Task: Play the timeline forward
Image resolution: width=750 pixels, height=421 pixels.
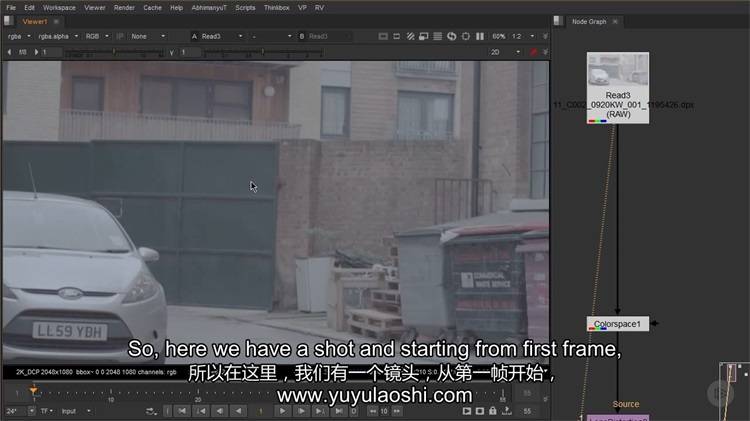Action: pyautogui.click(x=282, y=411)
